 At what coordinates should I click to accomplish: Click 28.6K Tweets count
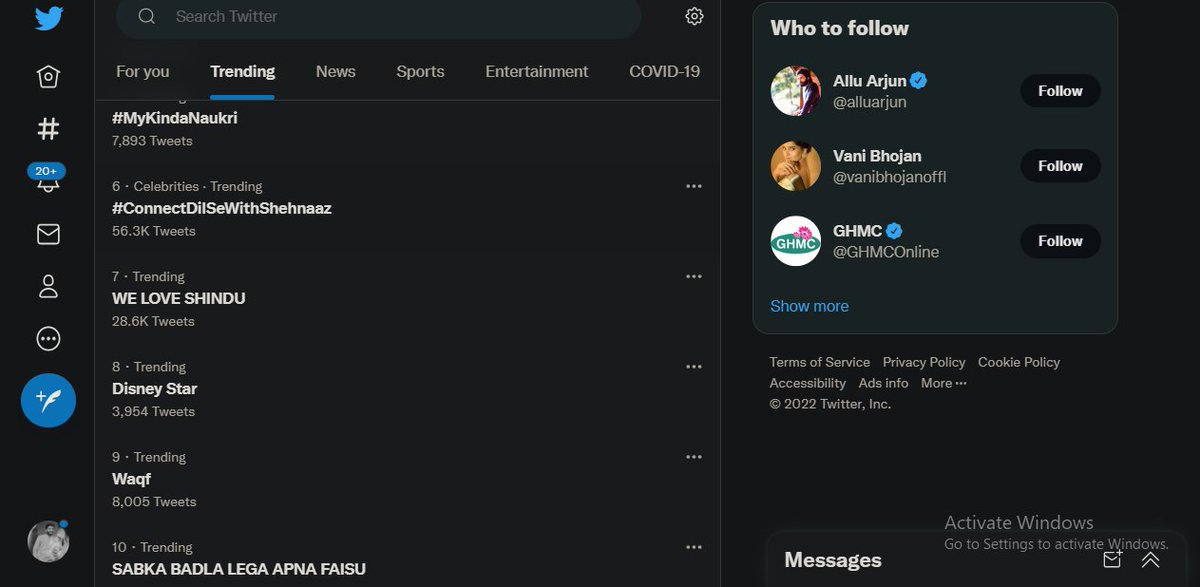[153, 321]
